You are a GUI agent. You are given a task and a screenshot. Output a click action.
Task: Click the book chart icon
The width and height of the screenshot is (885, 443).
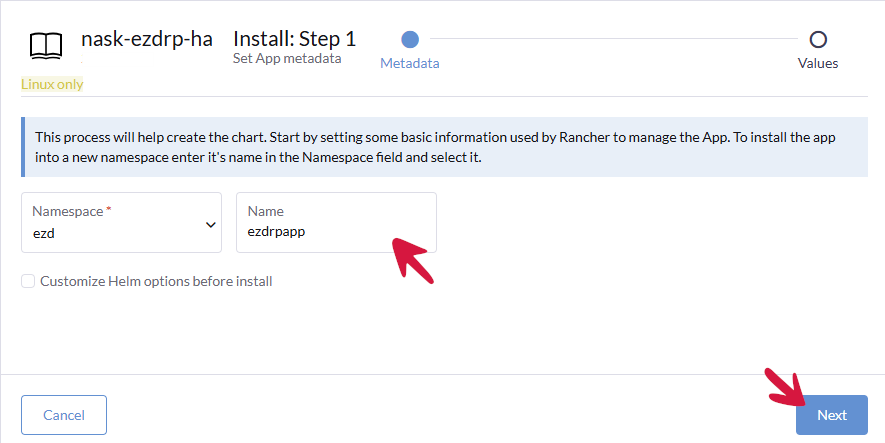[46, 46]
